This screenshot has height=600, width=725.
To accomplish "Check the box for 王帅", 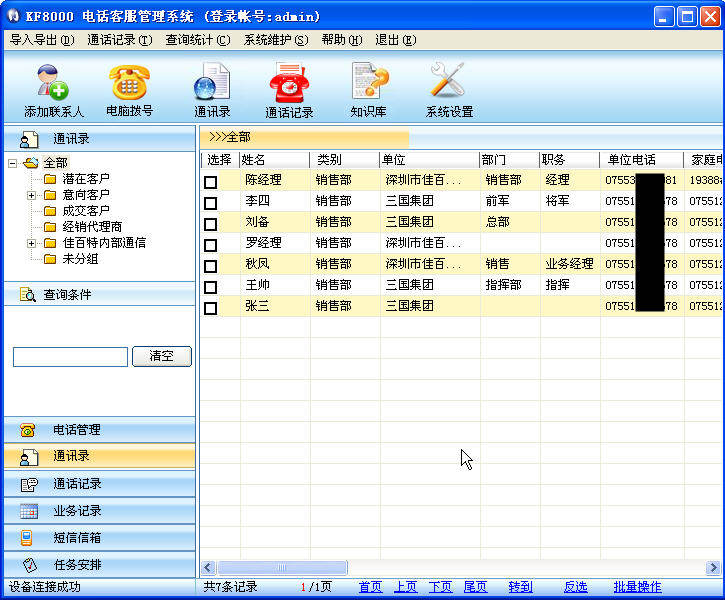I will click(x=210, y=287).
